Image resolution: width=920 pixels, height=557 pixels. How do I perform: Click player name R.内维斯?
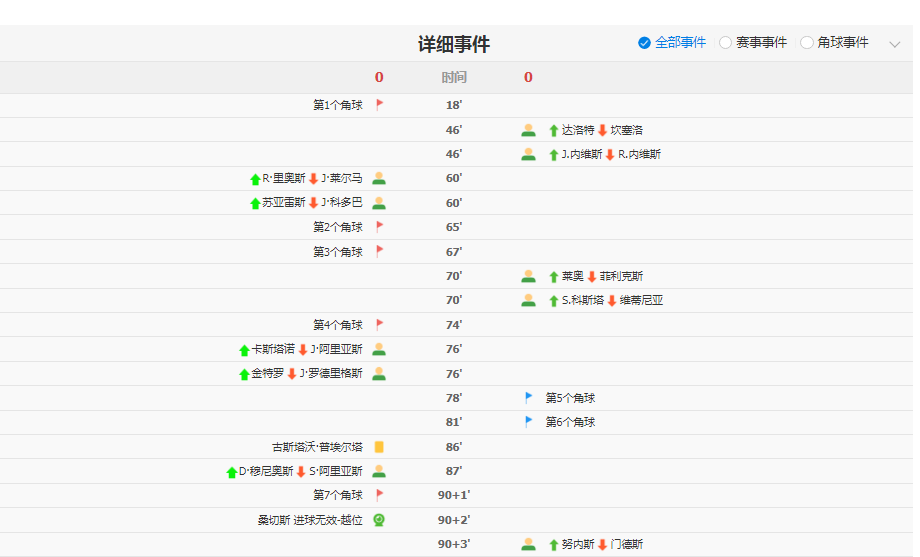[640, 154]
